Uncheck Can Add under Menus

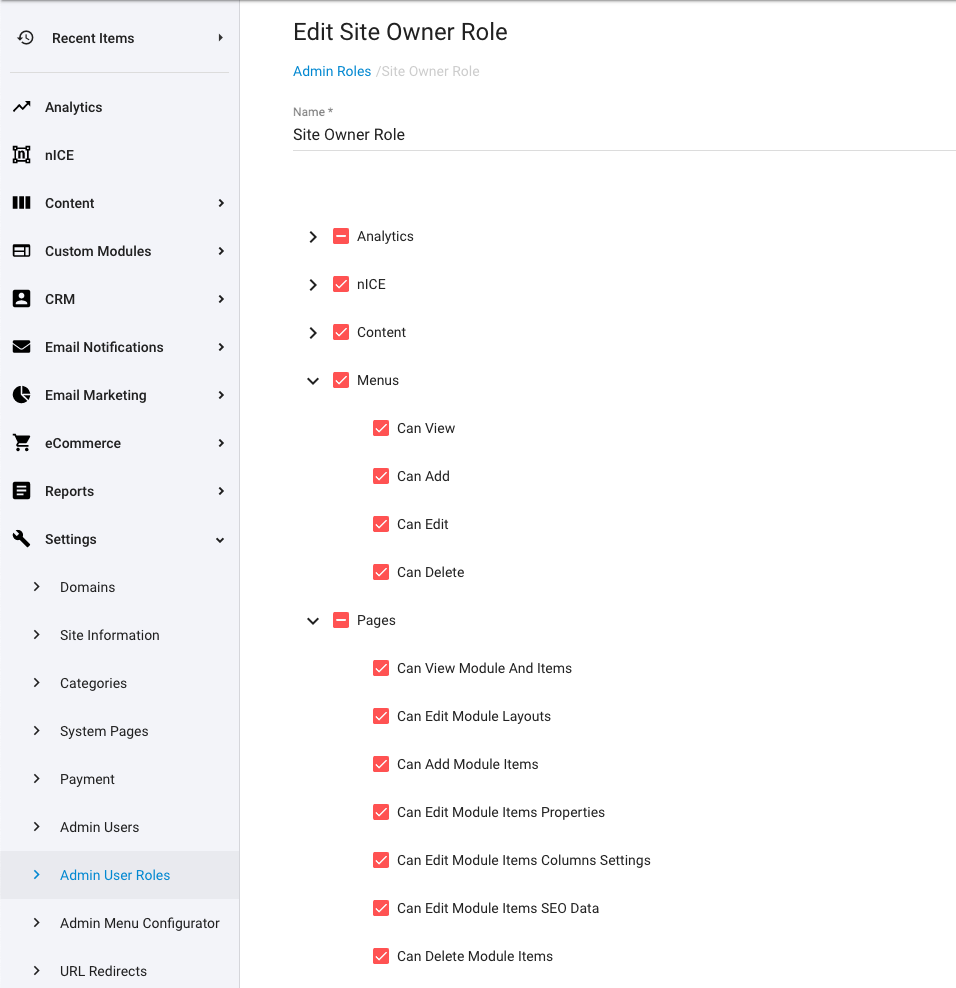[x=381, y=476]
